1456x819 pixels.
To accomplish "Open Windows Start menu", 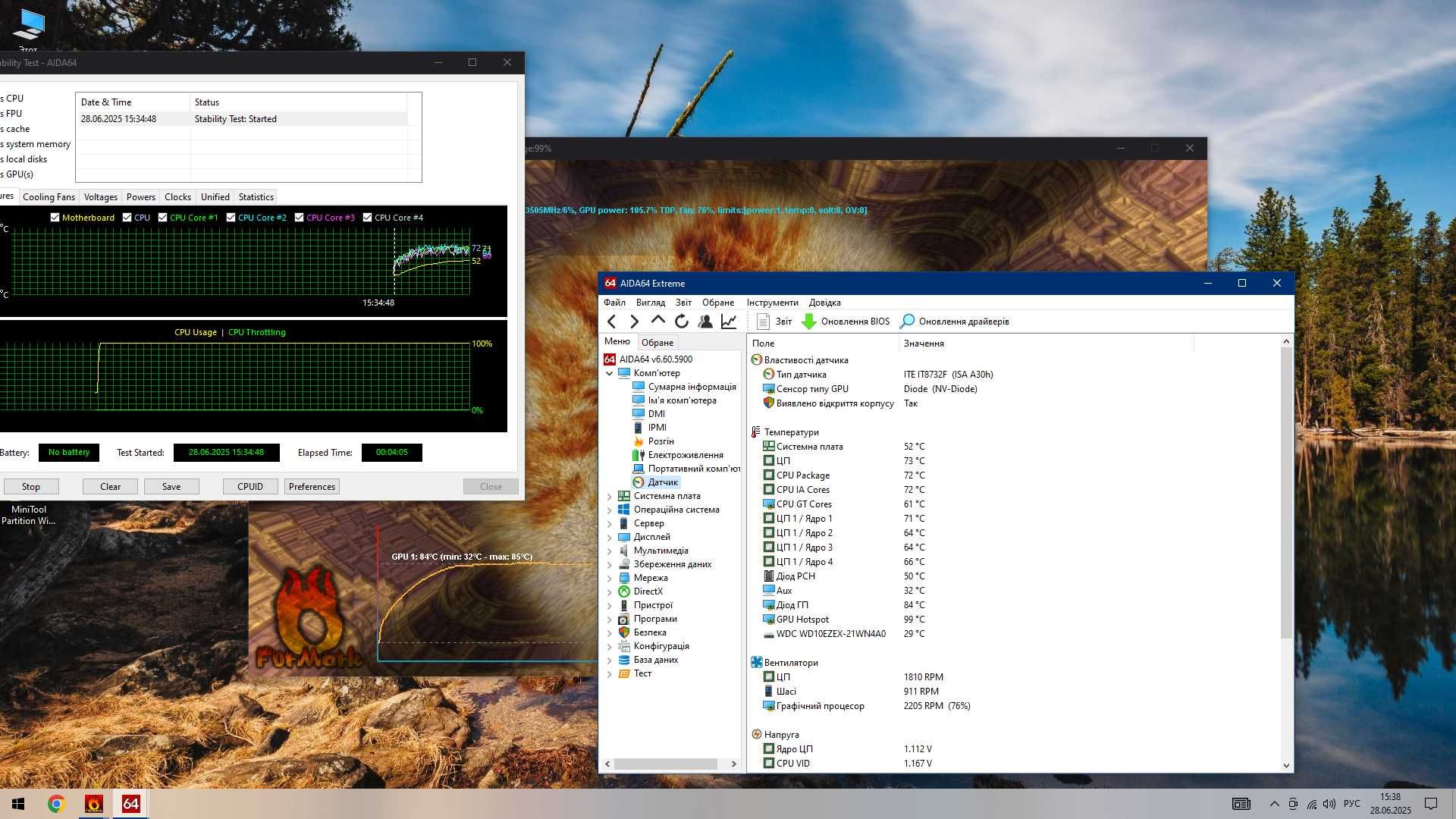I will click(18, 804).
